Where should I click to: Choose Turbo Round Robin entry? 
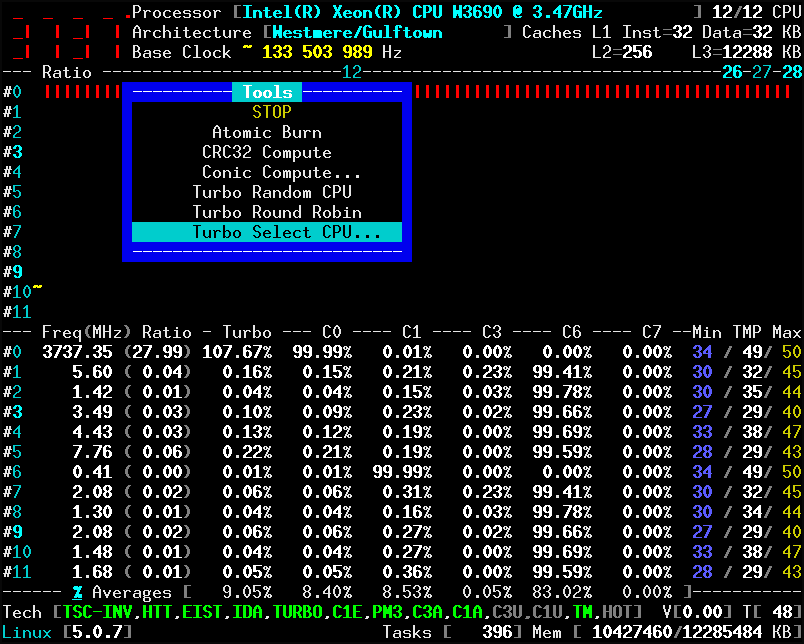[277, 212]
